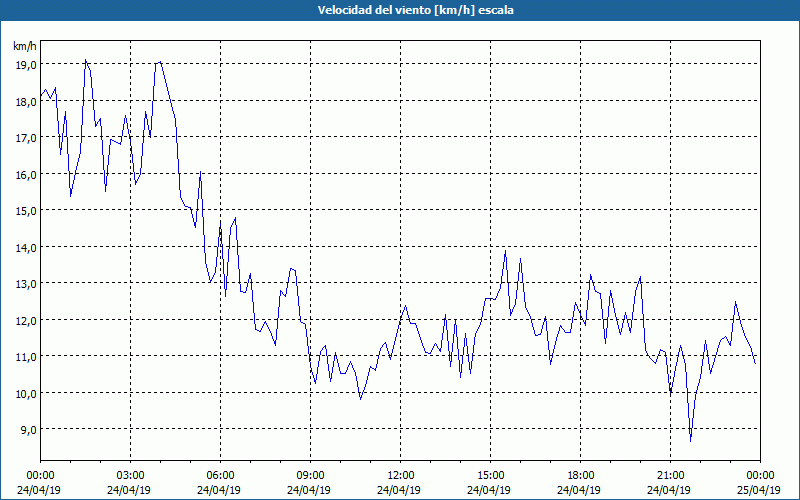Click the 21:00 time axis label
This screenshot has width=800, height=500.
670,476
